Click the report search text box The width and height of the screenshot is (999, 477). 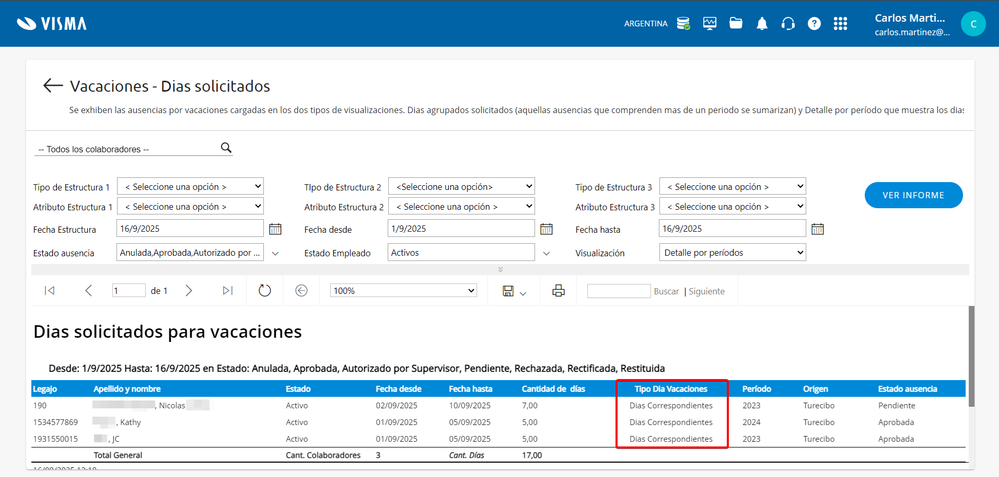[x=618, y=291]
